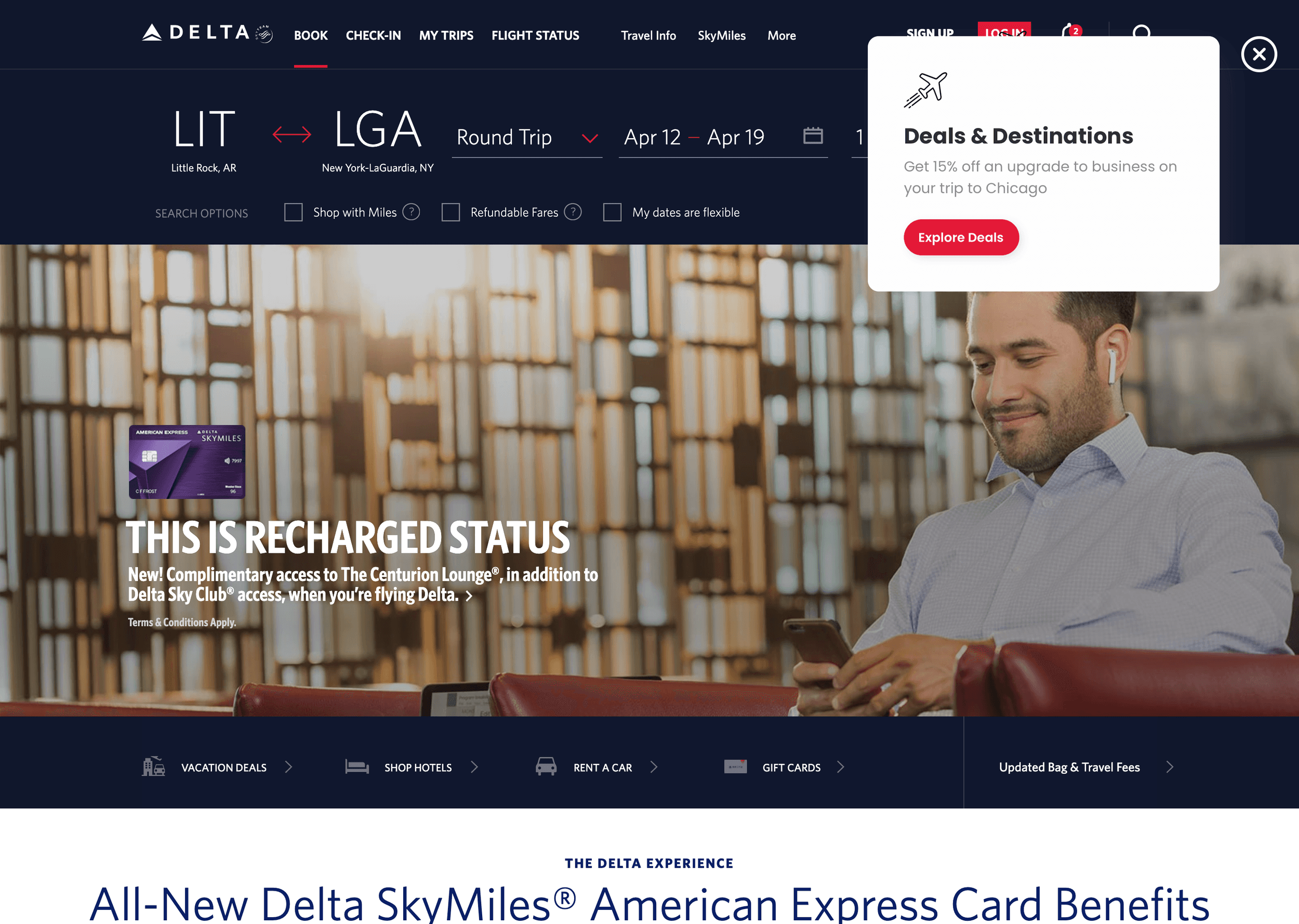
Task: Expand the Round Trip dropdown
Action: pos(527,137)
